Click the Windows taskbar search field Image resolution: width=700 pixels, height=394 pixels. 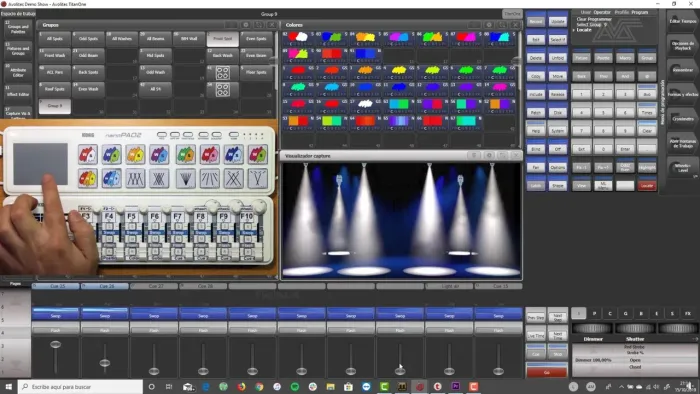[x=80, y=386]
